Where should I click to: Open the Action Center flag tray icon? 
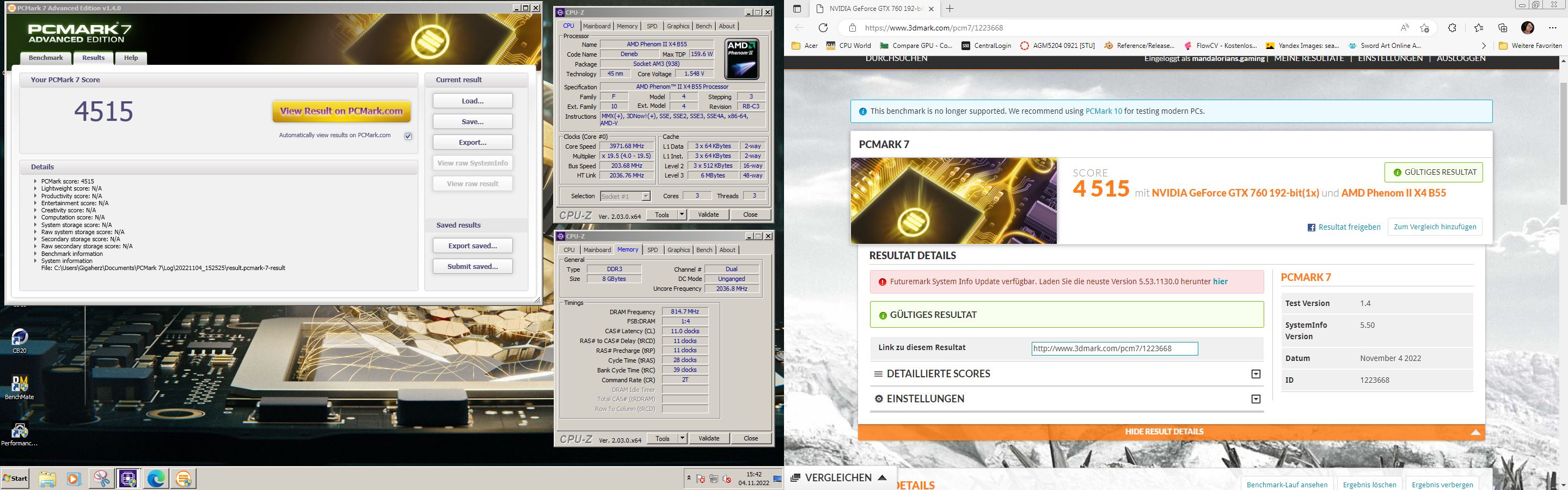(x=701, y=479)
